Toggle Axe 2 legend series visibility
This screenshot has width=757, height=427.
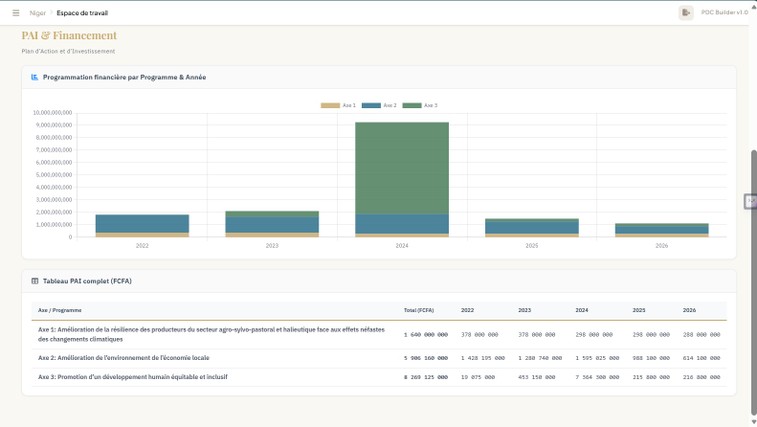[x=379, y=105]
